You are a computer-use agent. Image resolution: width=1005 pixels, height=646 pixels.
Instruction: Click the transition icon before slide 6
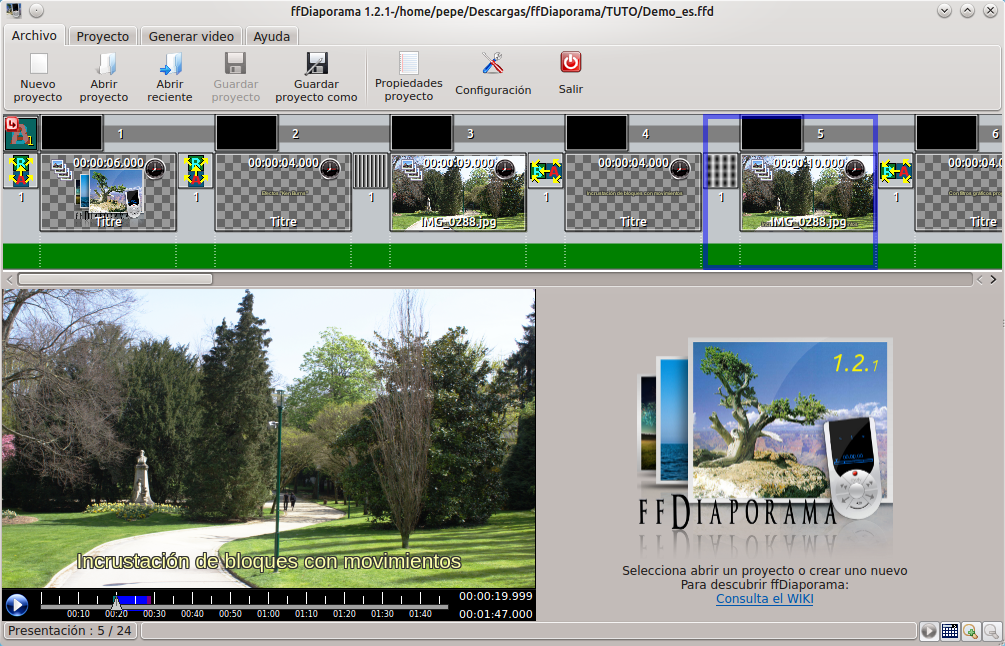[x=896, y=171]
